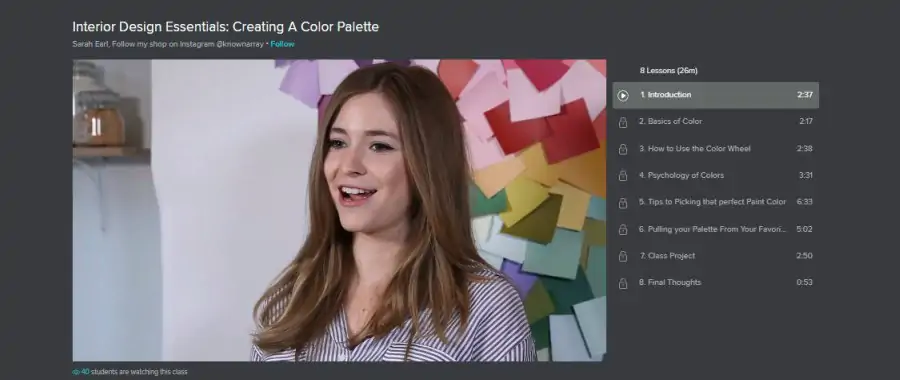Click lock icon beside Pulling your Palette lesson

coord(623,230)
